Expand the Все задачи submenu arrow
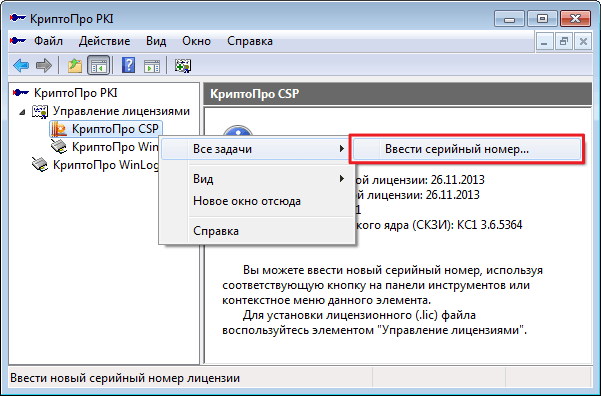 [x=342, y=149]
